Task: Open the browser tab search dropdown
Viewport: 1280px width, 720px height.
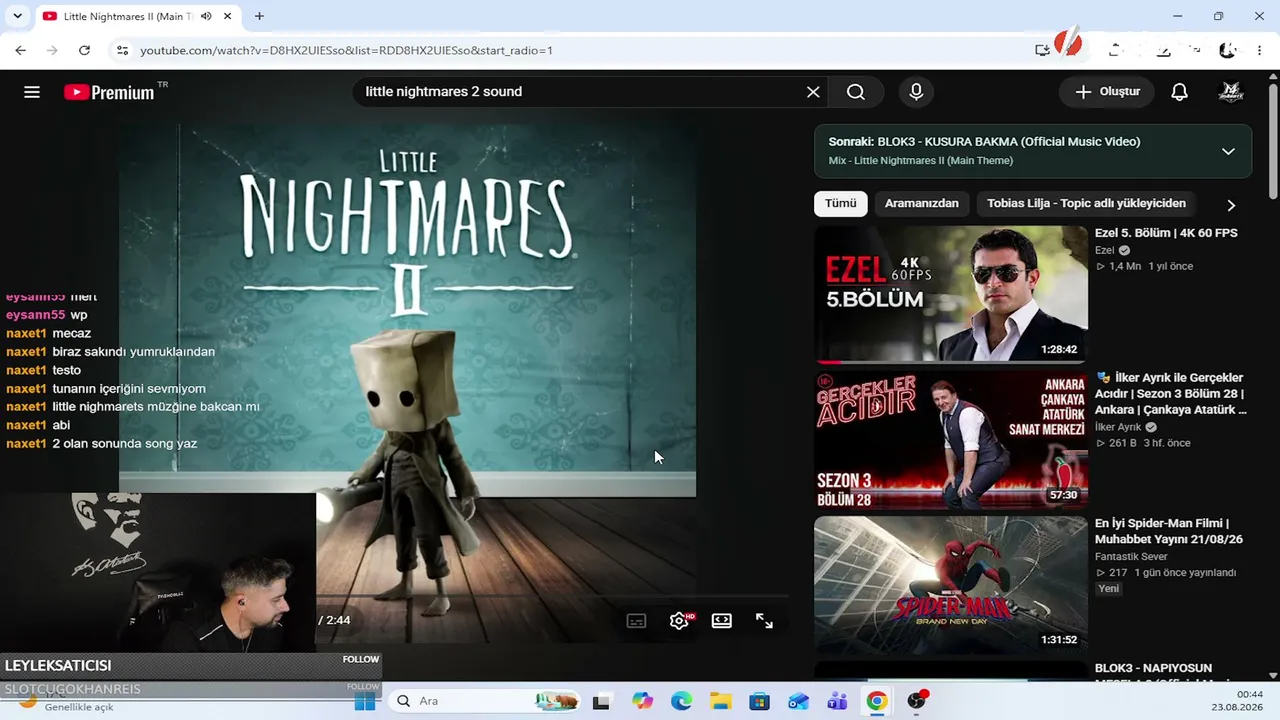Action: [17, 16]
